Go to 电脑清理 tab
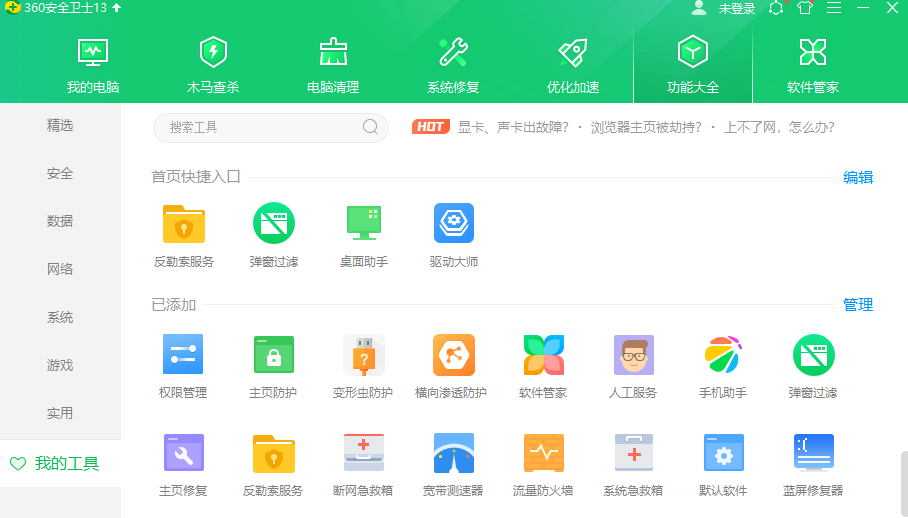The height and width of the screenshot is (518, 908). click(x=333, y=64)
